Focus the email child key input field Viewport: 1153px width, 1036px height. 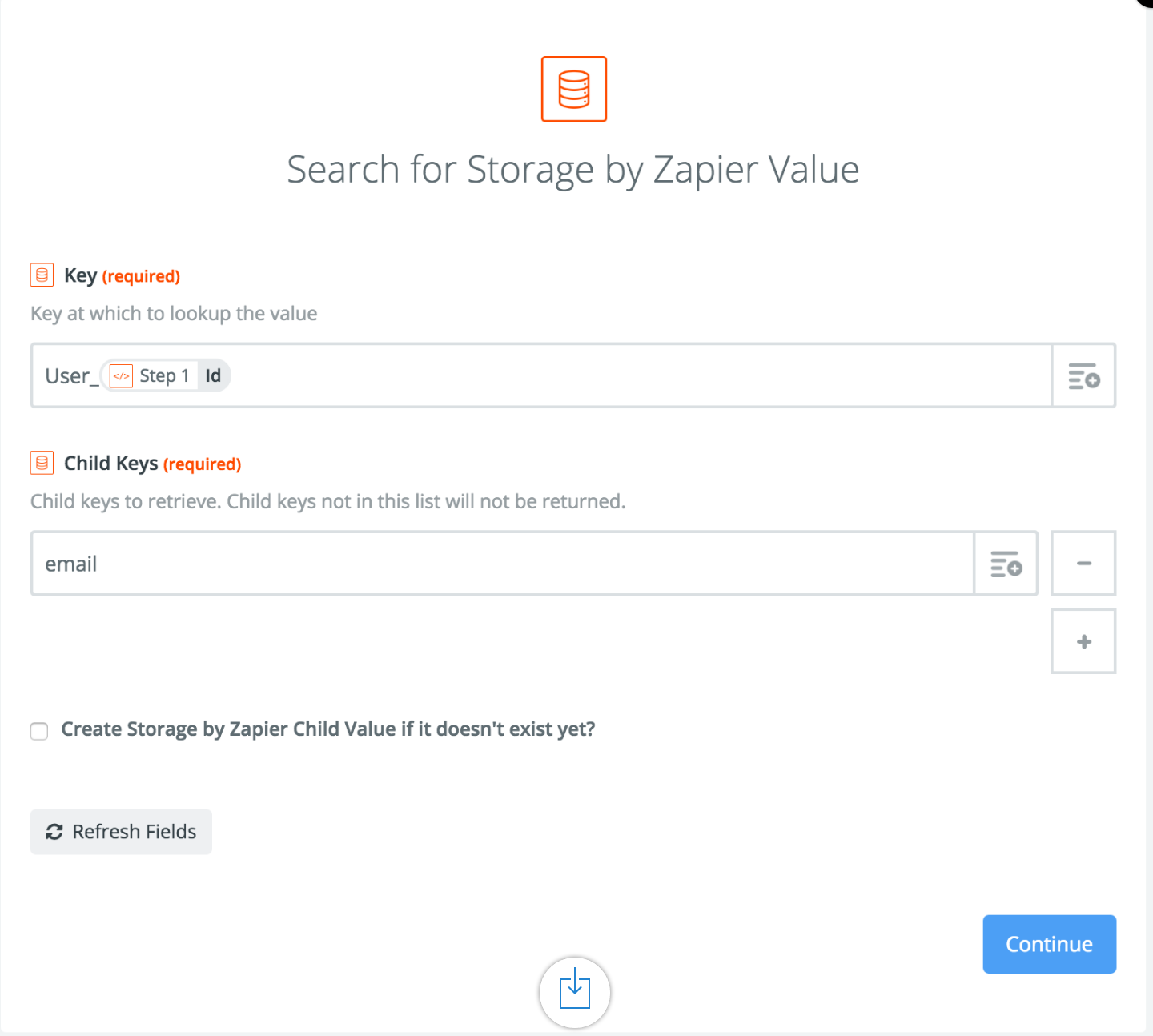tap(503, 564)
